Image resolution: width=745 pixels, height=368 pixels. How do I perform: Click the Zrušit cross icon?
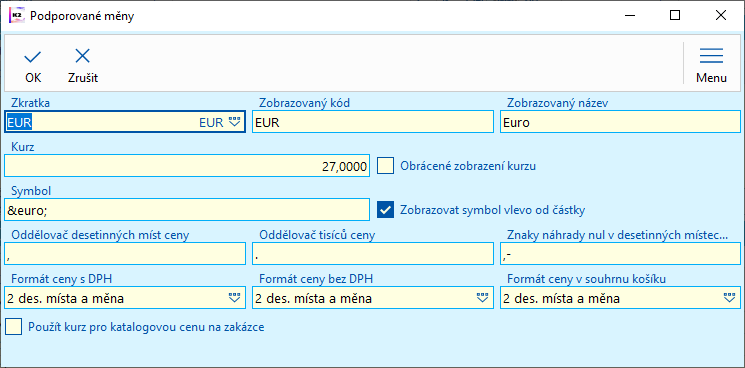point(83,57)
